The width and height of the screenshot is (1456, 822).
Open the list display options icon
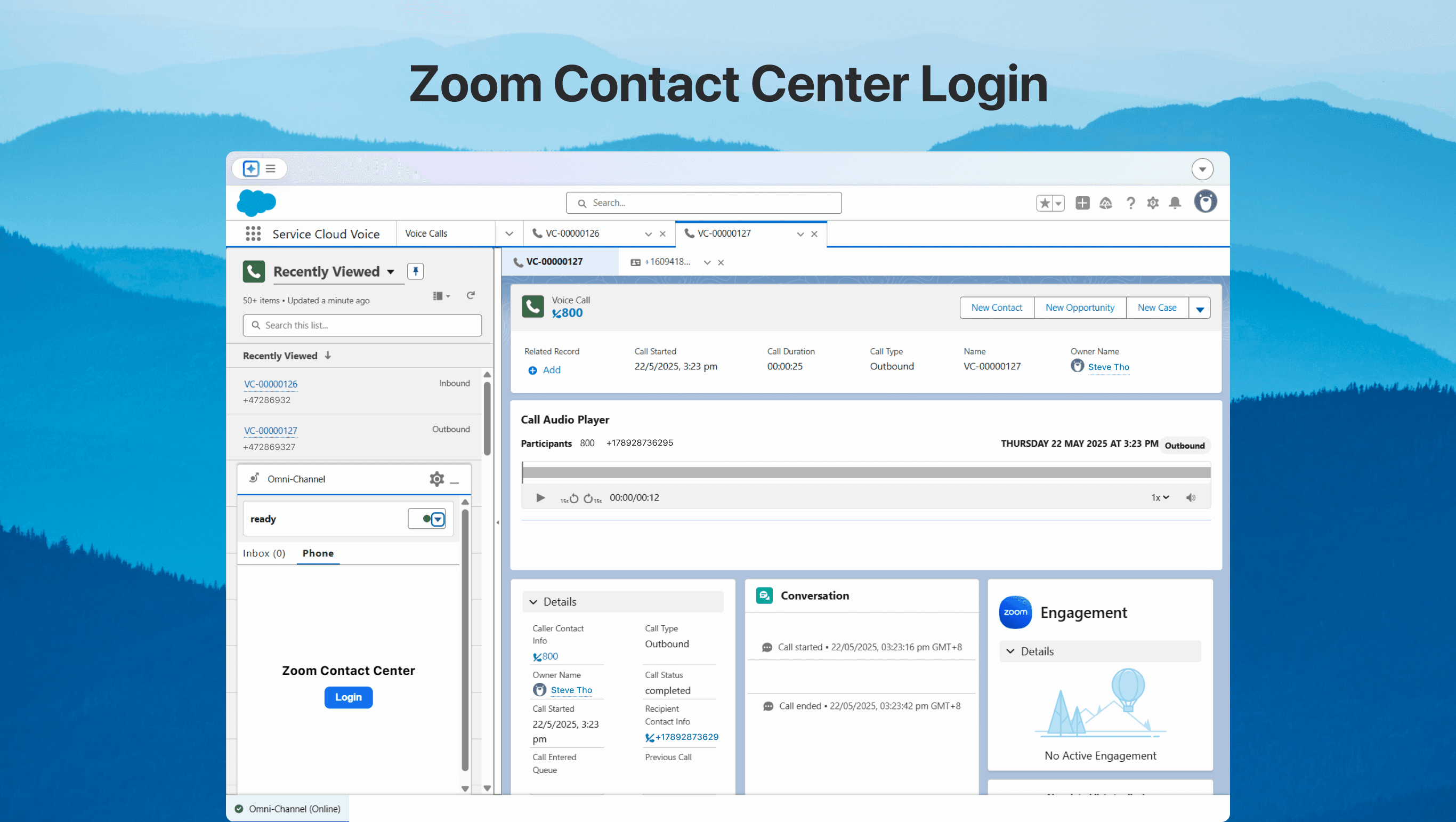[441, 296]
